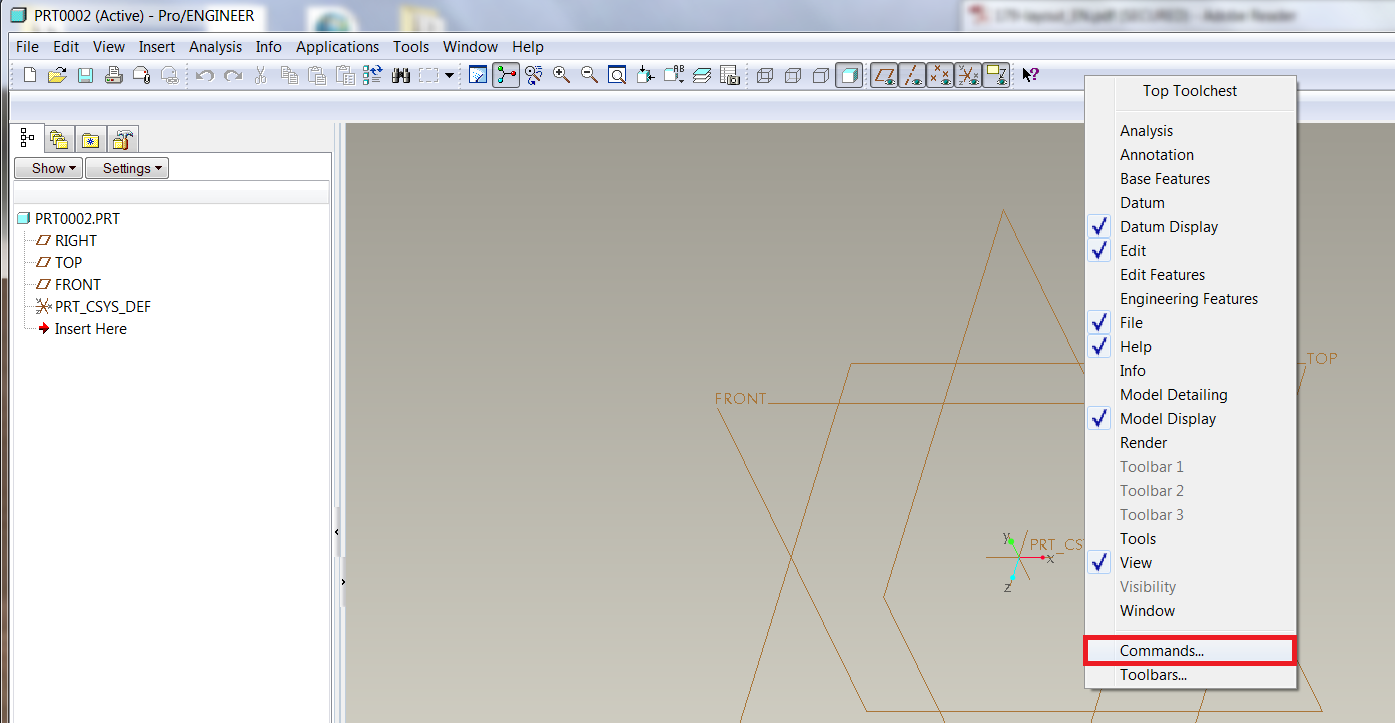Viewport: 1395px width, 723px height.
Task: Click the Undo arrow icon
Action: pyautogui.click(x=205, y=75)
